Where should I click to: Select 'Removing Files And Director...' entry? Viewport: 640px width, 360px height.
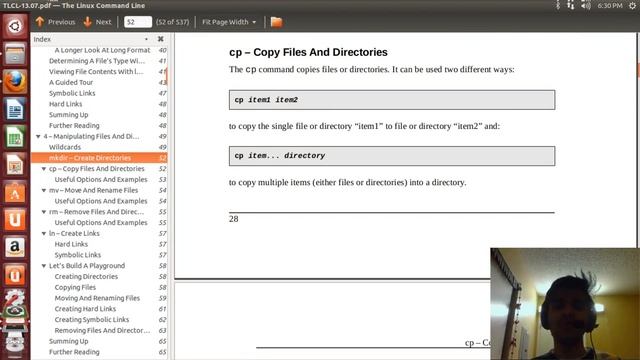pyautogui.click(x=102, y=330)
